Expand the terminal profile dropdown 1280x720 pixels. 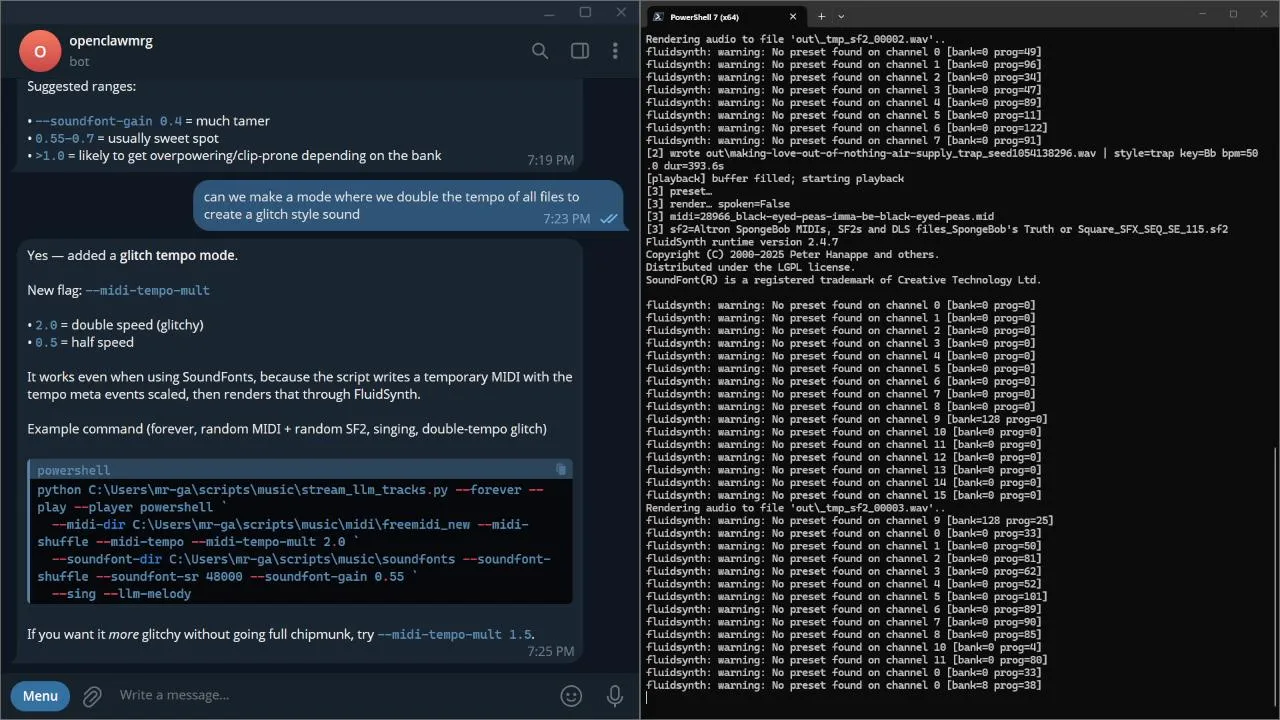tap(841, 16)
